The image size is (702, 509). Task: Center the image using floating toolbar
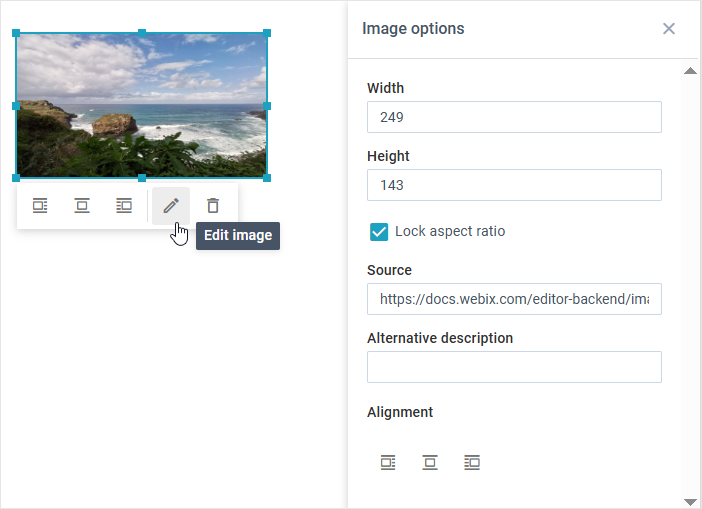point(82,205)
